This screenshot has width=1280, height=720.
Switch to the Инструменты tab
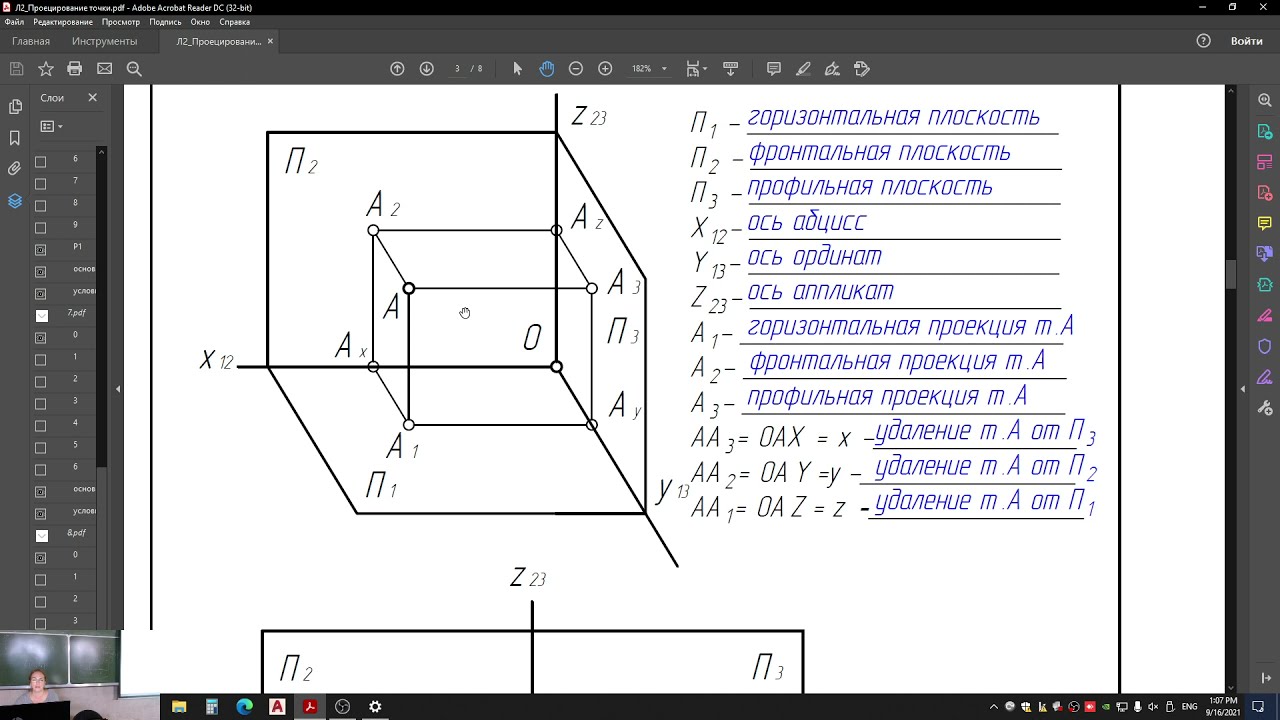tap(104, 41)
